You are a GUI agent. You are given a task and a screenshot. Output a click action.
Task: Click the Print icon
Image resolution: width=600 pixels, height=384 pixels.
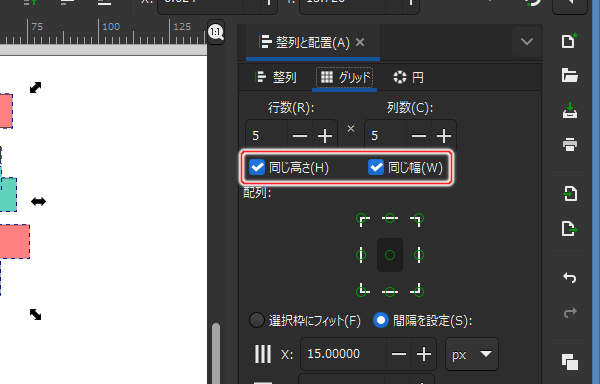(x=569, y=144)
